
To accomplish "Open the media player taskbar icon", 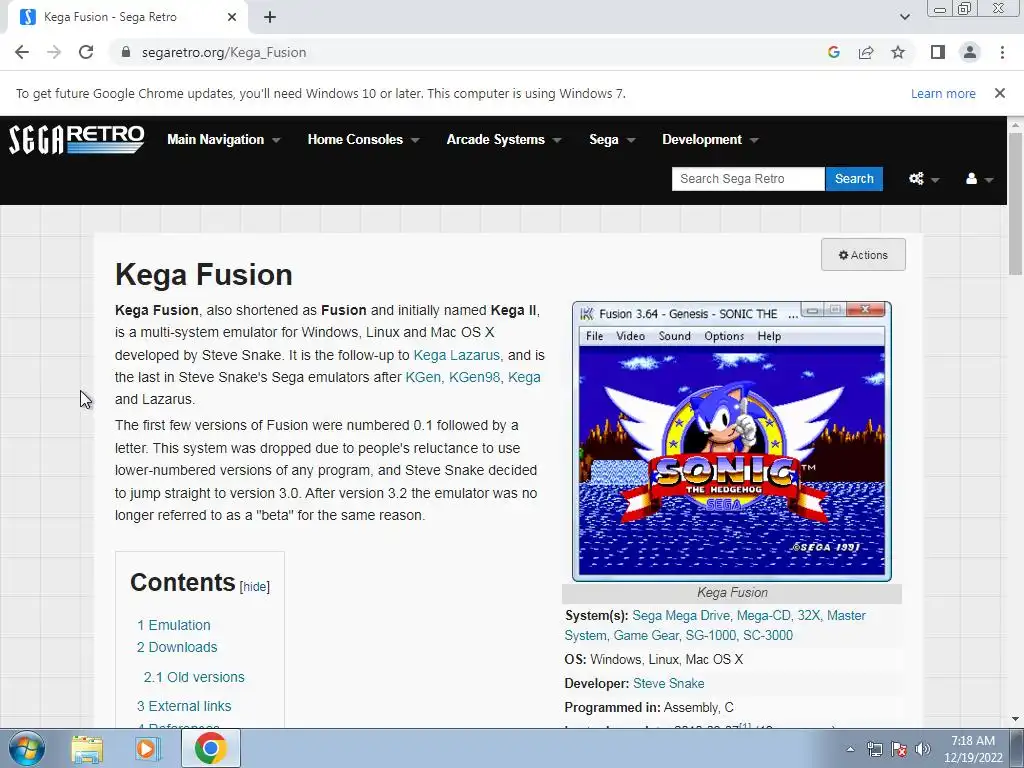I will point(148,749).
